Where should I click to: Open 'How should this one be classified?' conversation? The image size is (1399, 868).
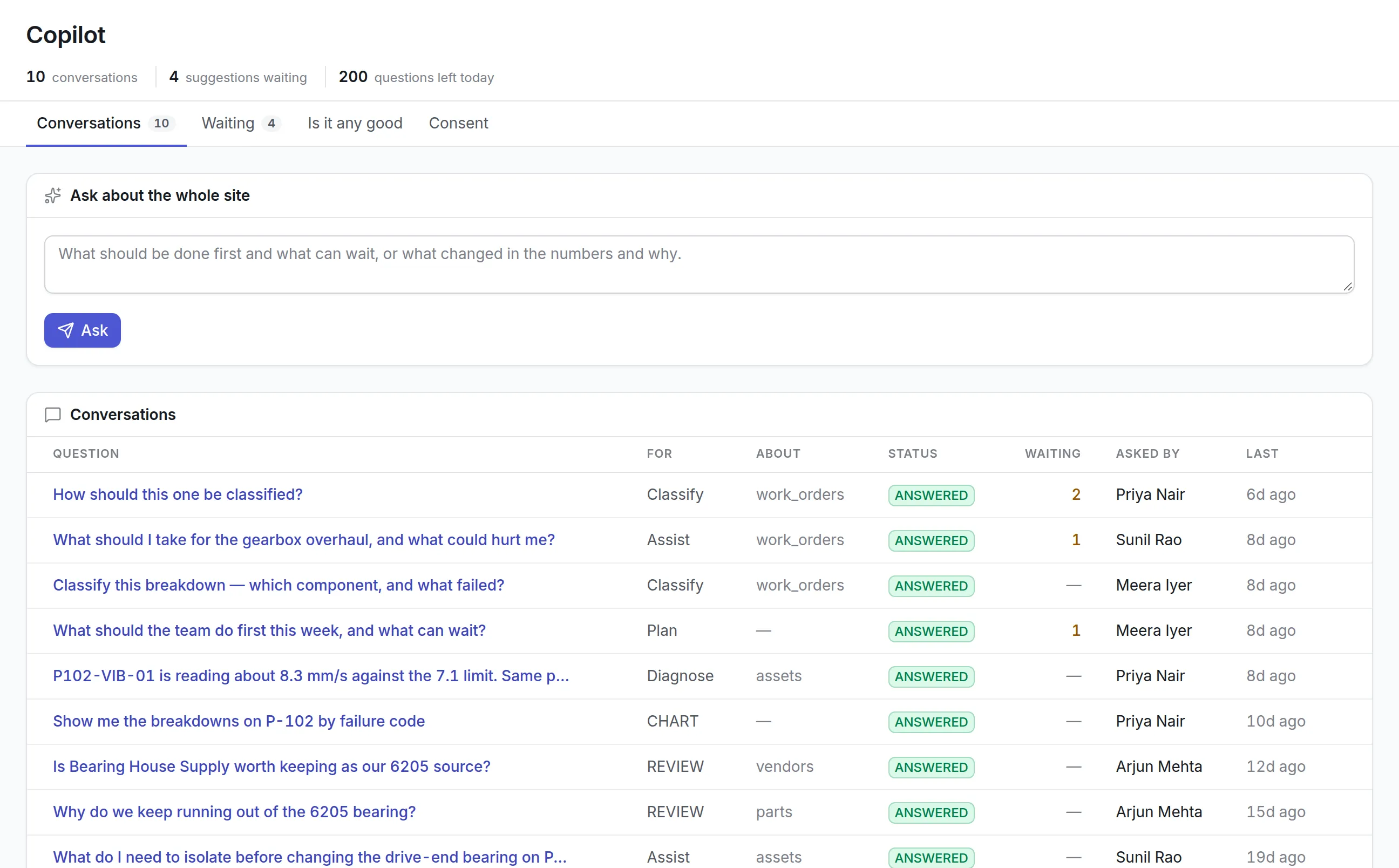[178, 494]
